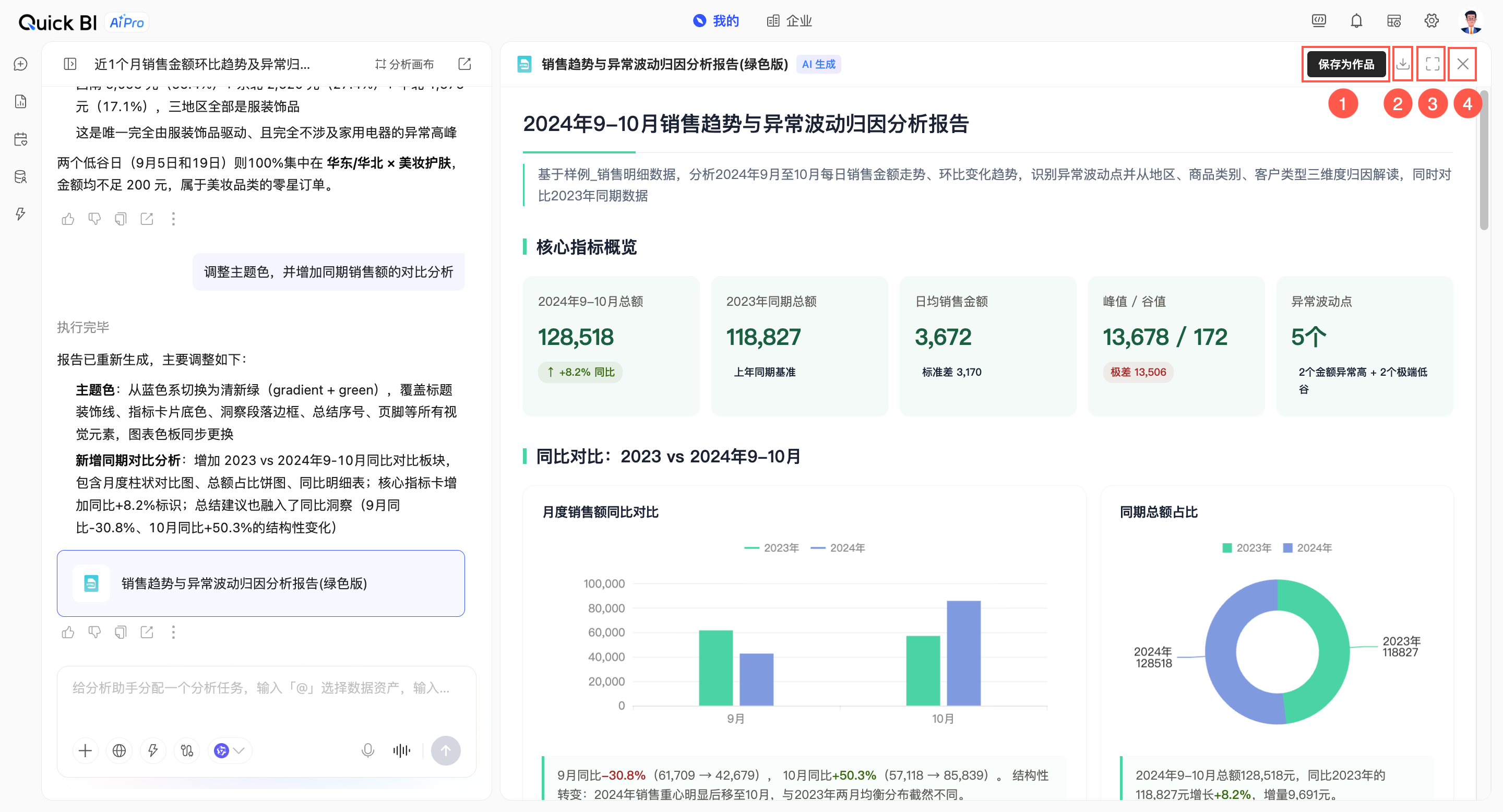
Task: Click the 保存为作品 button
Action: tap(1346, 64)
